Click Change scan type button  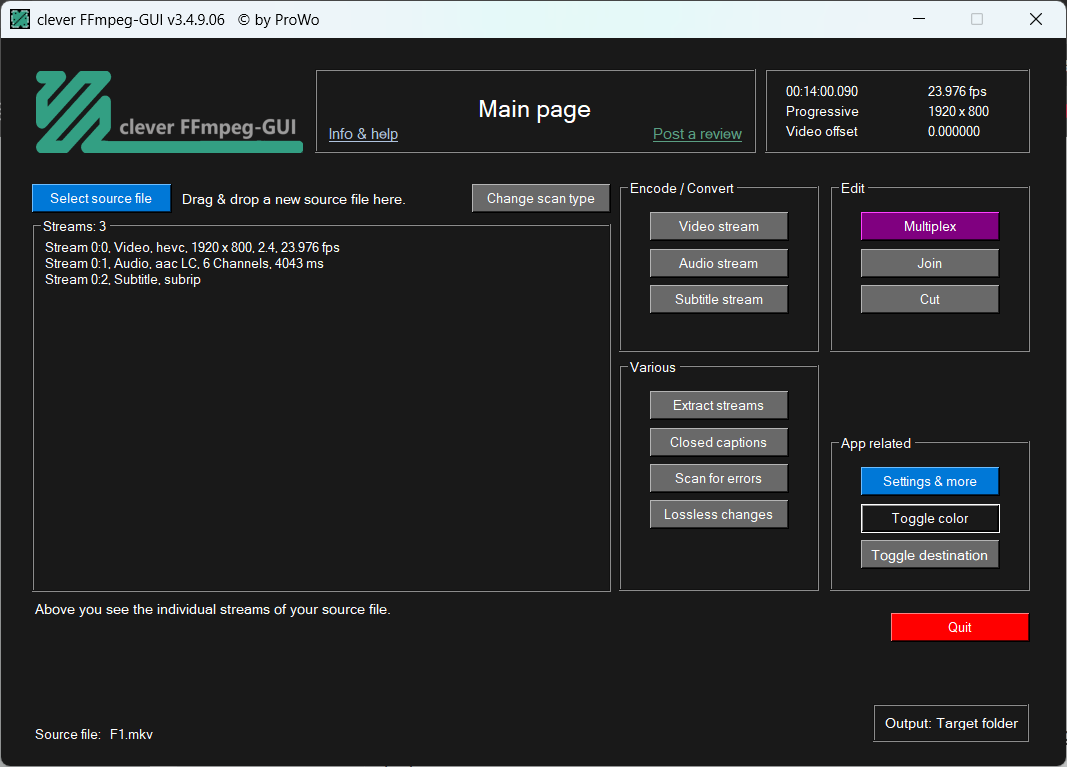540,198
